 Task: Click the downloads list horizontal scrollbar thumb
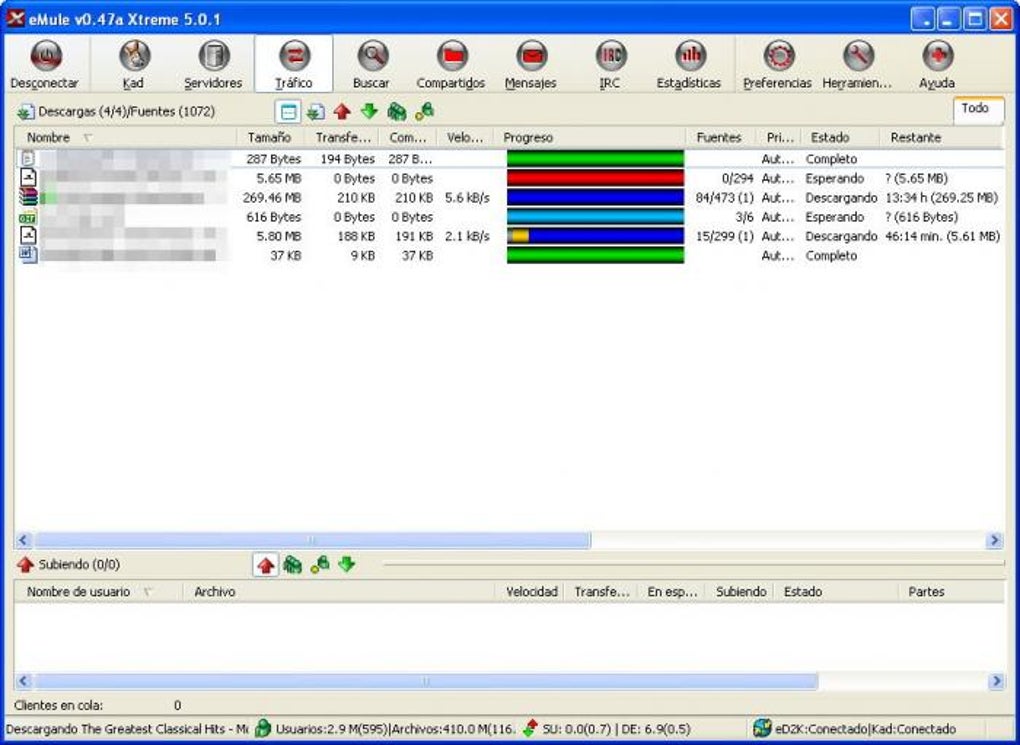coord(312,540)
